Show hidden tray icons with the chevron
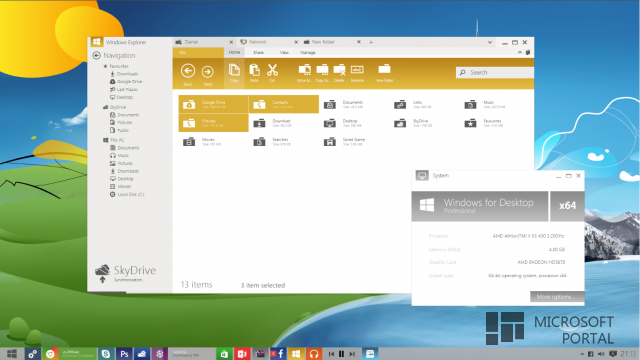This screenshot has width=640, height=360. 582,354
